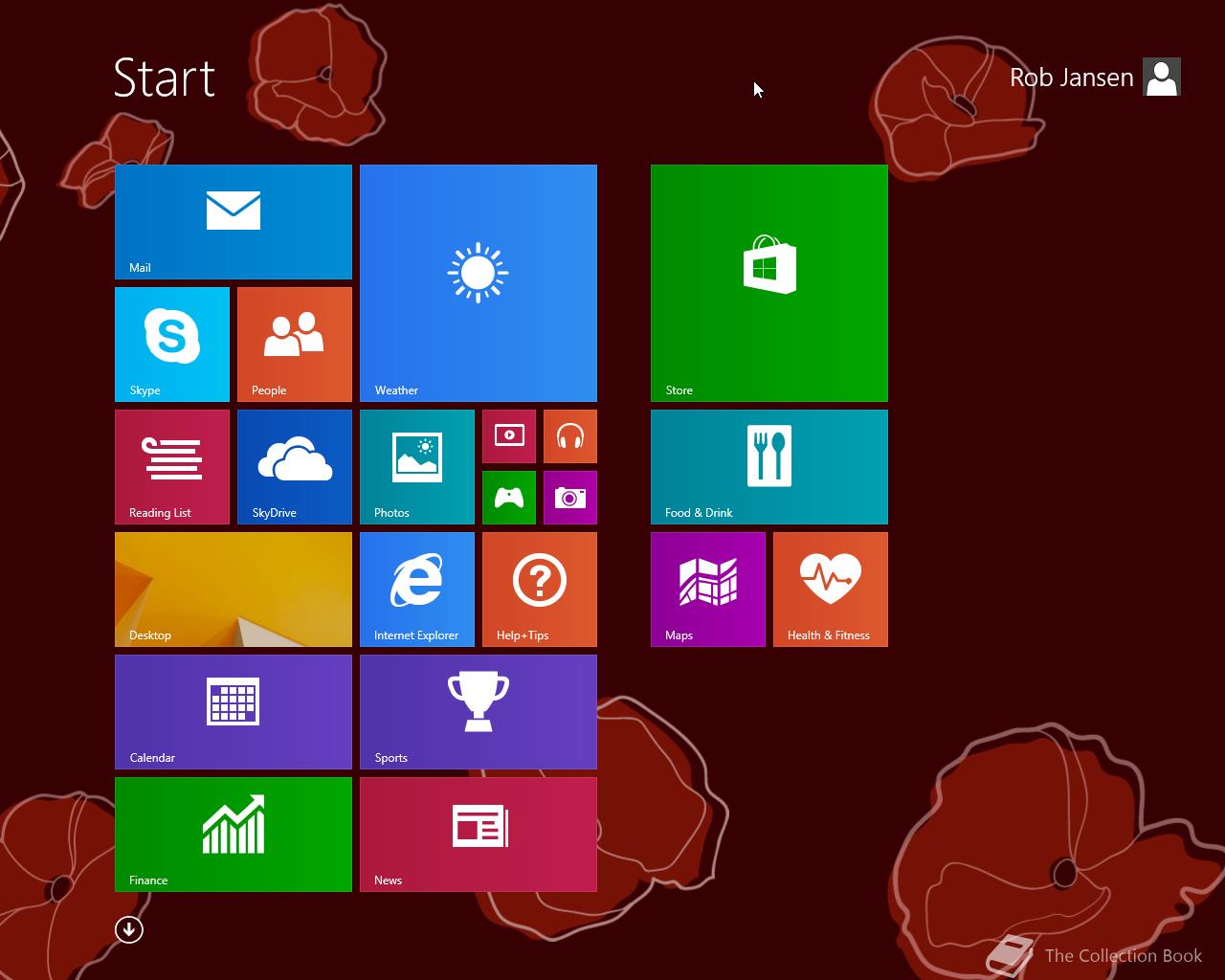
Task: Open the Calendar tile
Action: coord(234,712)
